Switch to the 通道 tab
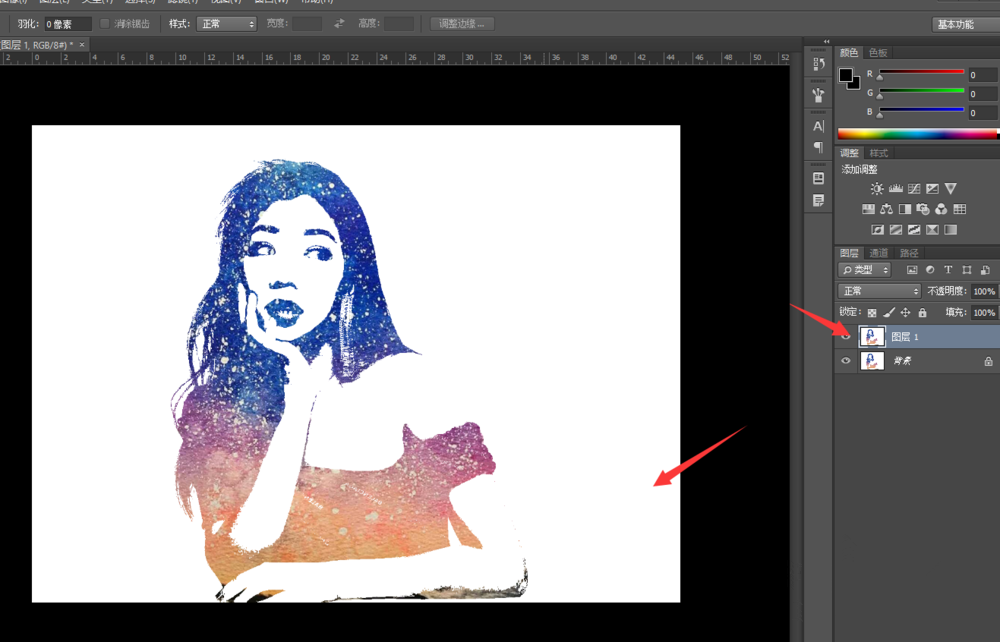The image size is (1000, 642). point(877,253)
